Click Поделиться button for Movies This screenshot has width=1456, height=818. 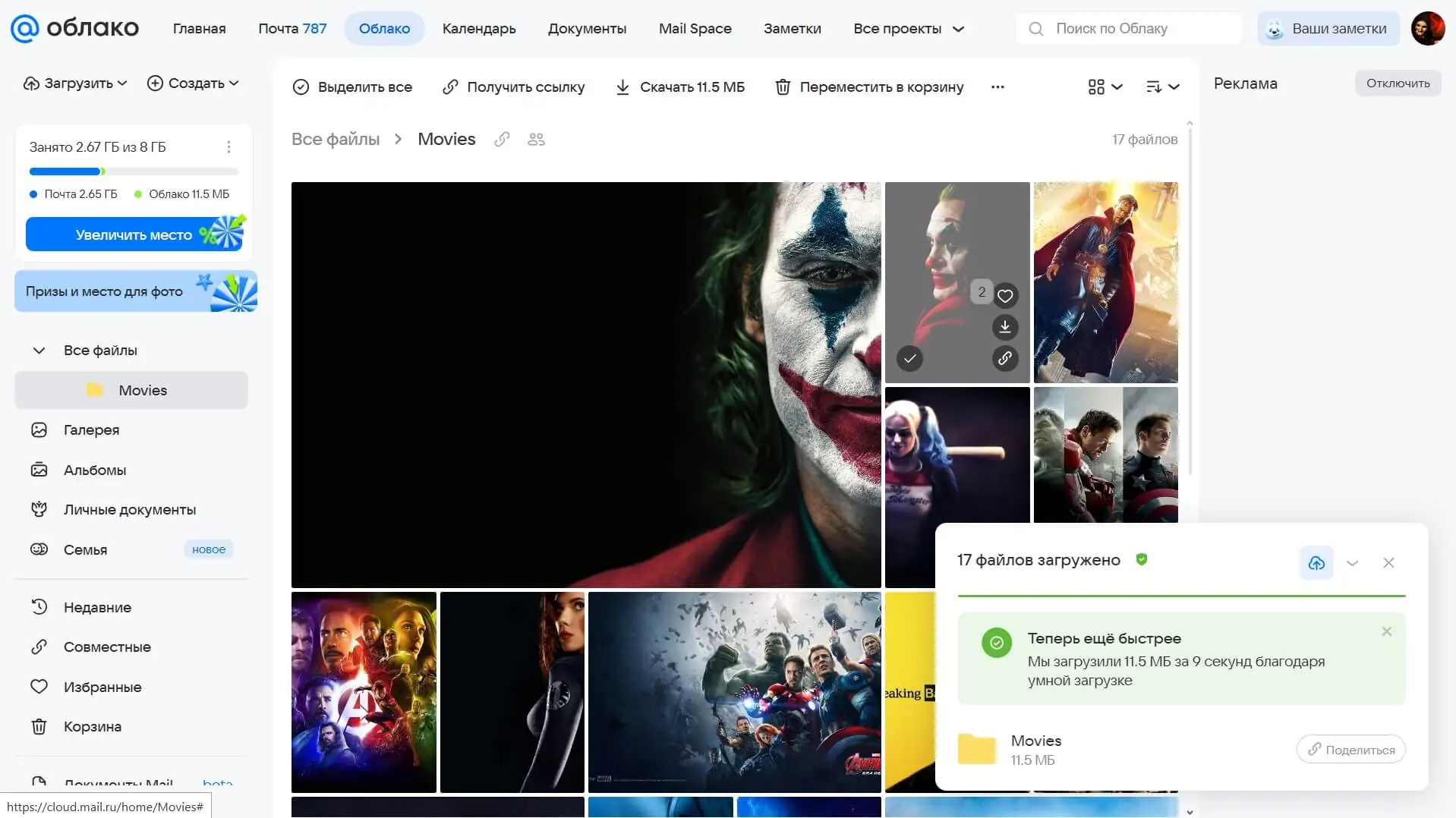(x=1350, y=750)
